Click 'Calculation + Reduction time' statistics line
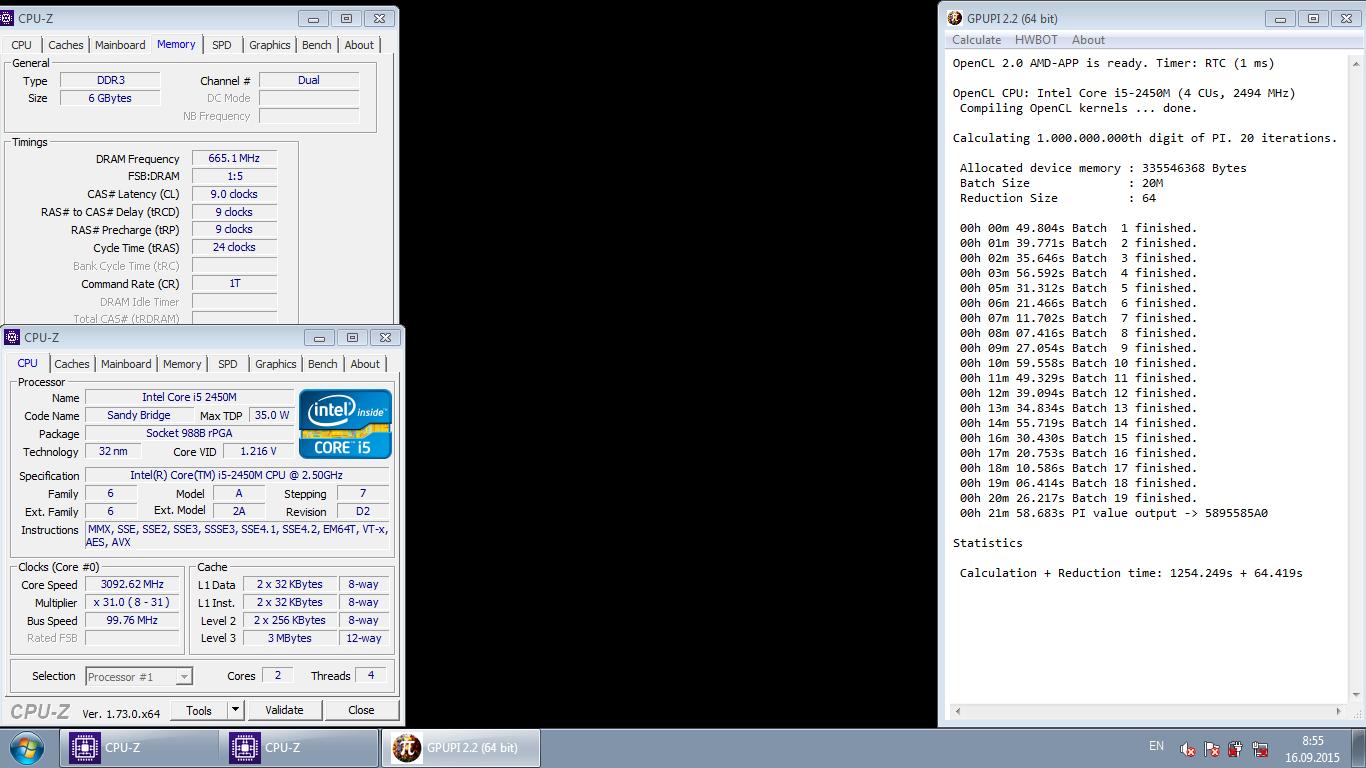Screen dimensions: 1366x768 point(1131,573)
